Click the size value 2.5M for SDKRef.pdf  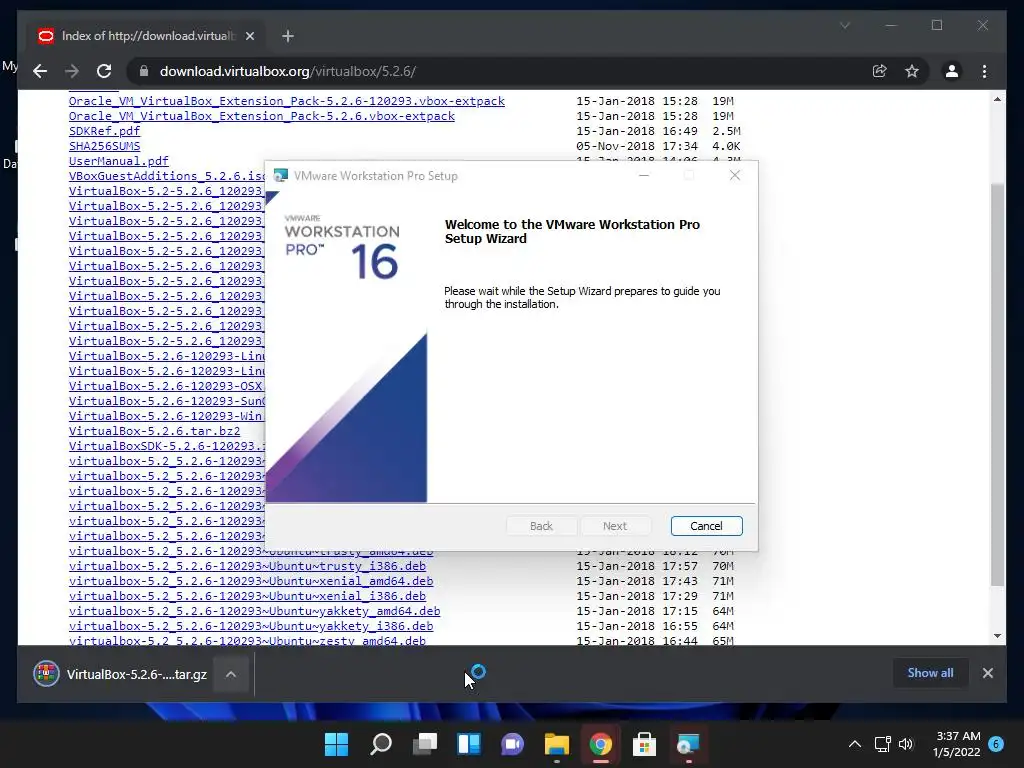[726, 131]
